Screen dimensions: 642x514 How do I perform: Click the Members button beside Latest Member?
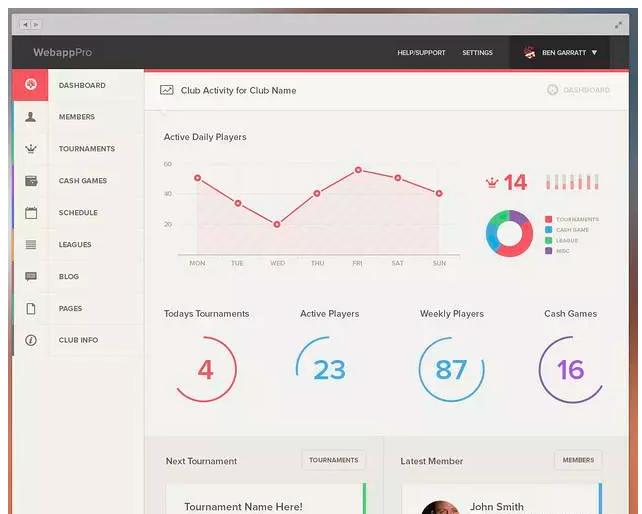578,460
